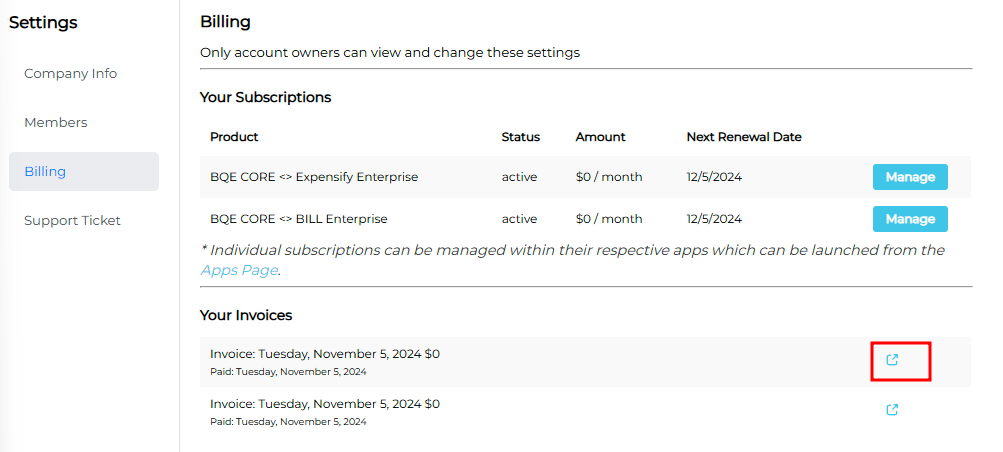Click the Status column header

520,137
